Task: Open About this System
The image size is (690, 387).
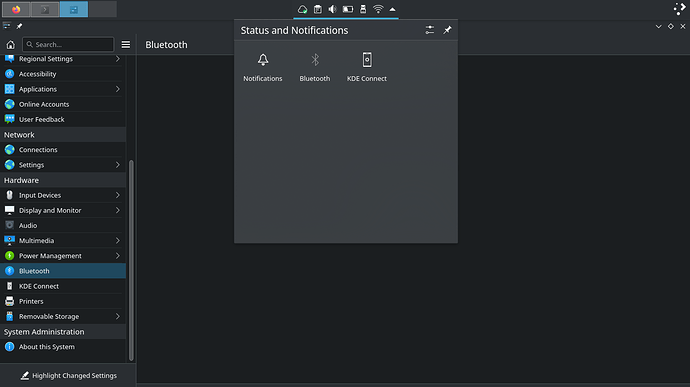Action: pos(63,347)
